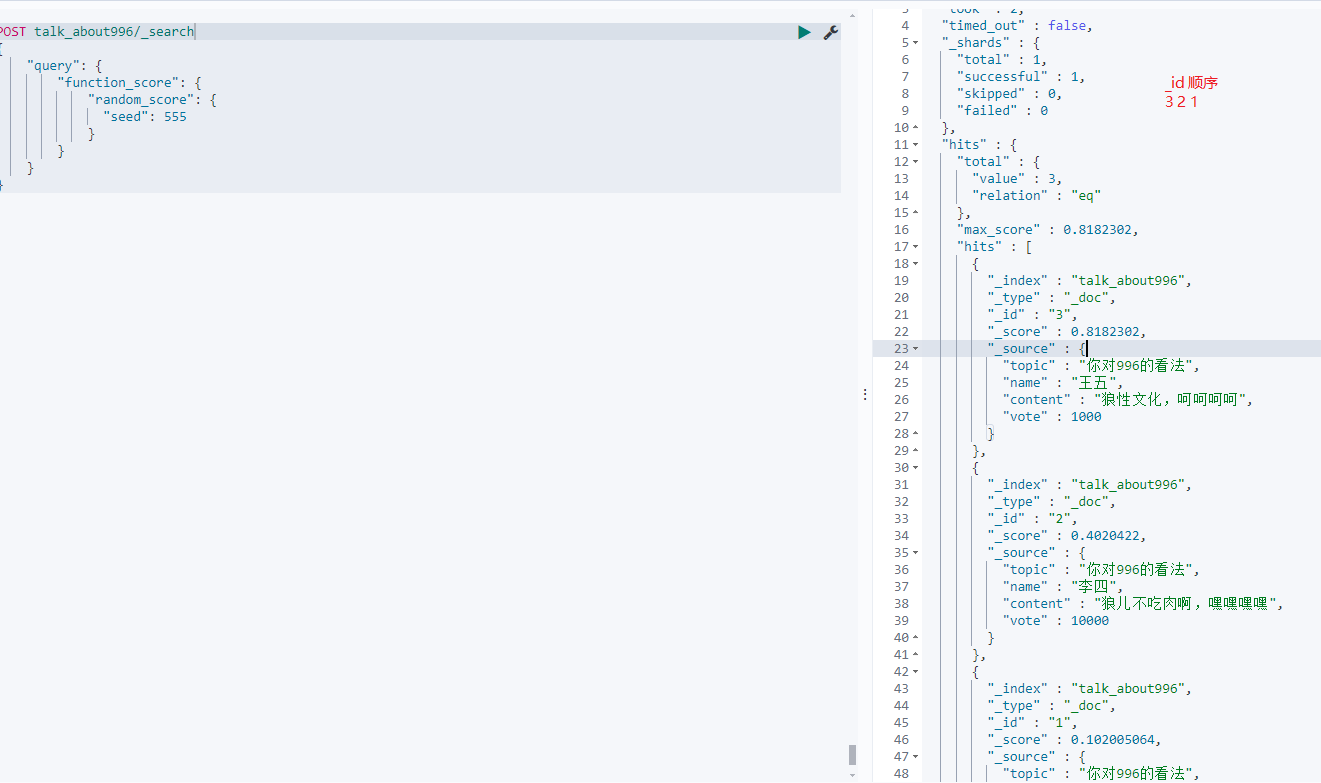The height and width of the screenshot is (783, 1321).
Task: Collapse the outer "hits" object on line 11
Action: pyautogui.click(x=915, y=145)
